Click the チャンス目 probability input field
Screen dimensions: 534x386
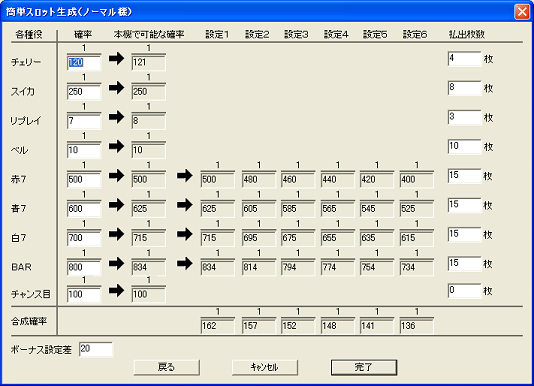[84, 294]
